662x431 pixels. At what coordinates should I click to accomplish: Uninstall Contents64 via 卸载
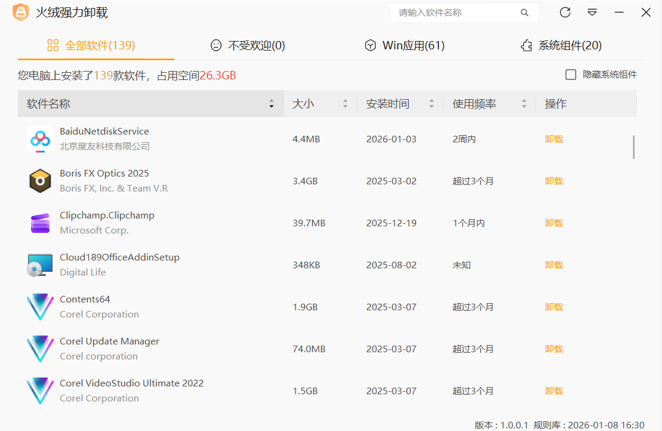point(553,307)
